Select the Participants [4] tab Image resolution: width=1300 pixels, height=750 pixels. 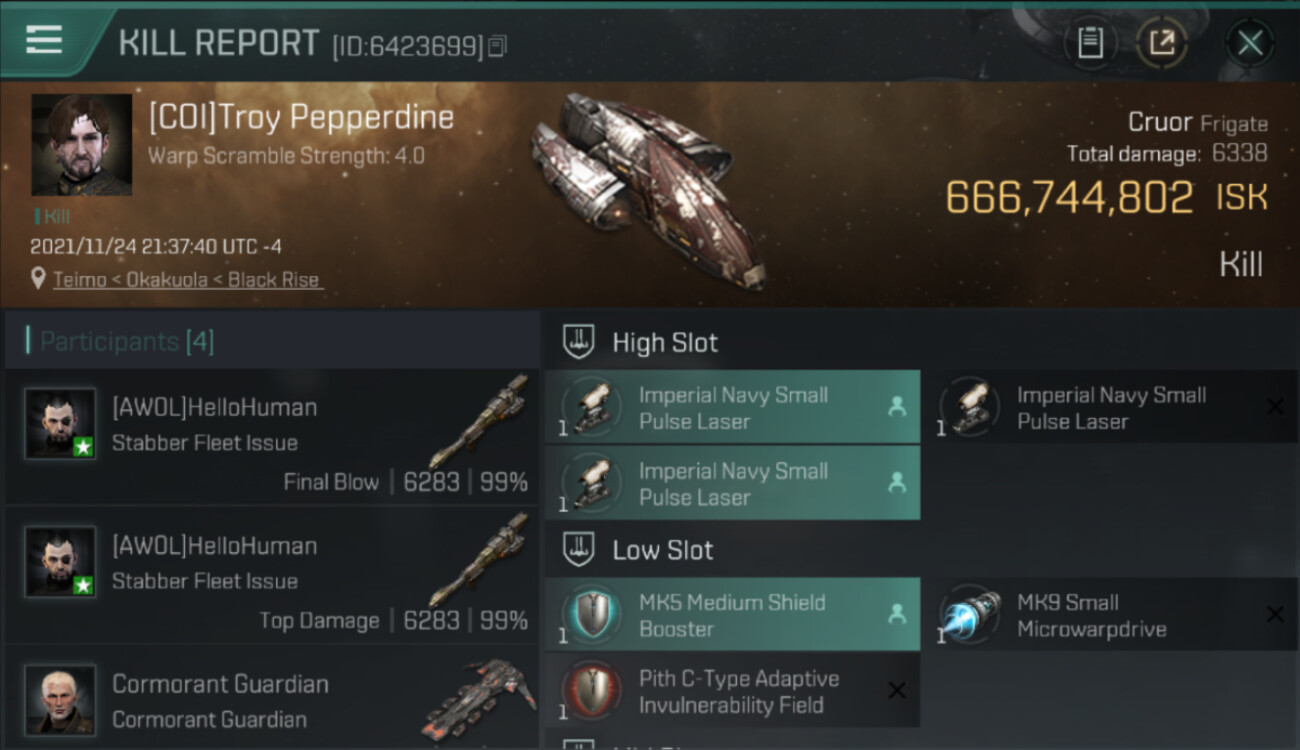click(x=127, y=342)
